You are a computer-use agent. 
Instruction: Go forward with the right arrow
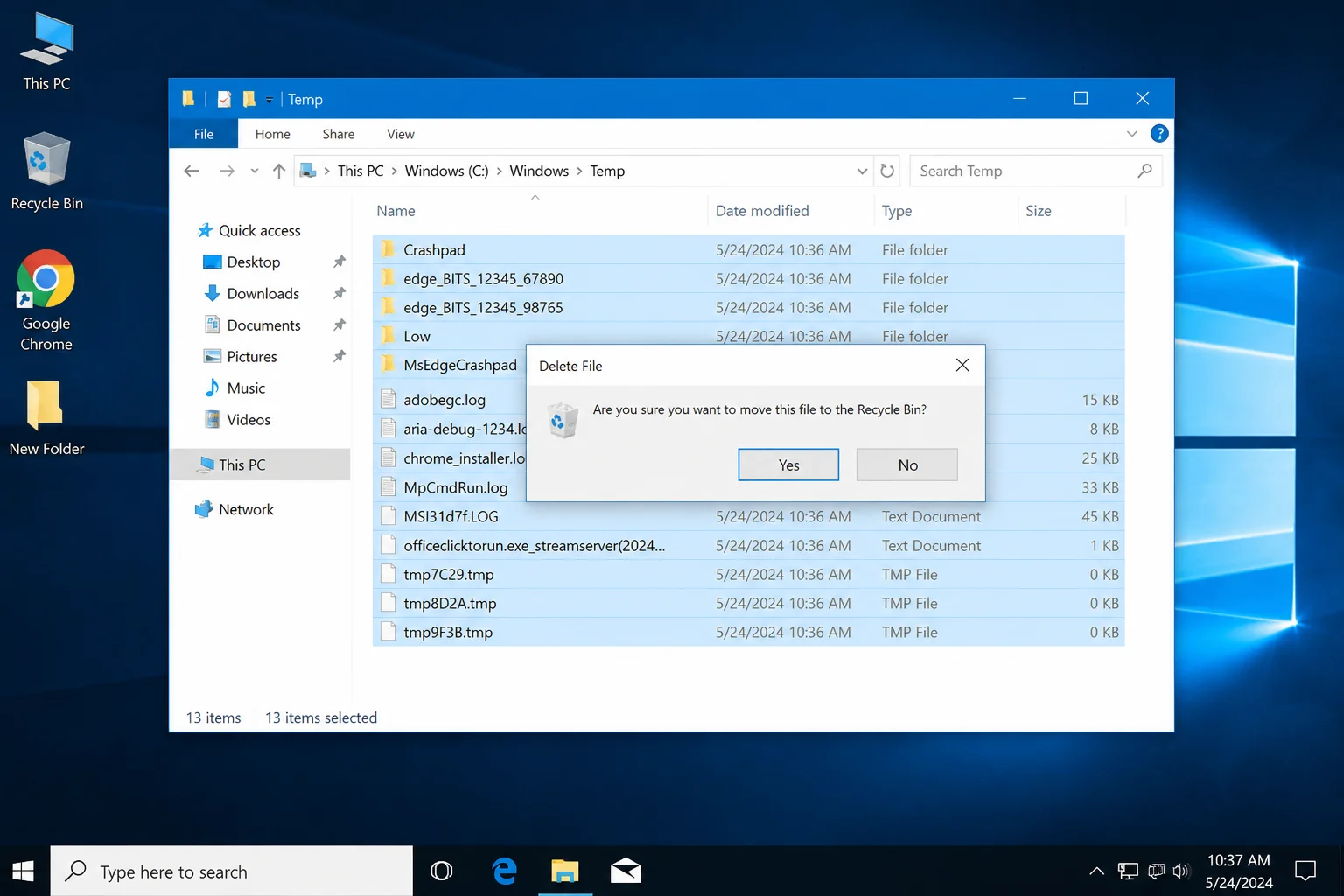tap(227, 171)
